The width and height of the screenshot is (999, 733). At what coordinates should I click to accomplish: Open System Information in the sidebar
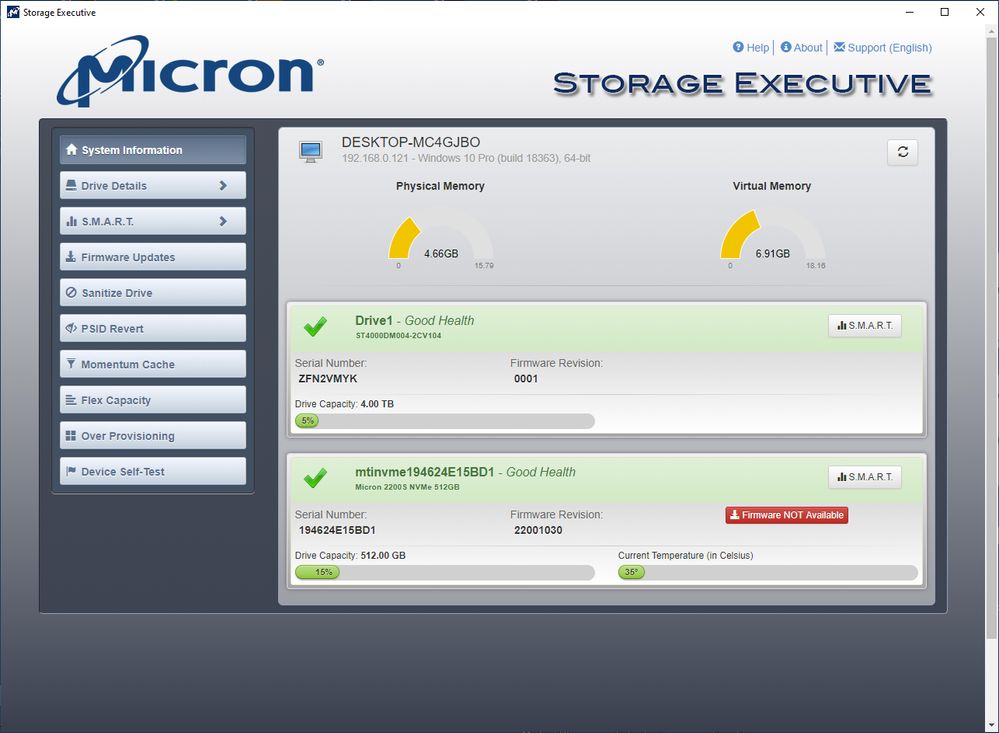(153, 150)
